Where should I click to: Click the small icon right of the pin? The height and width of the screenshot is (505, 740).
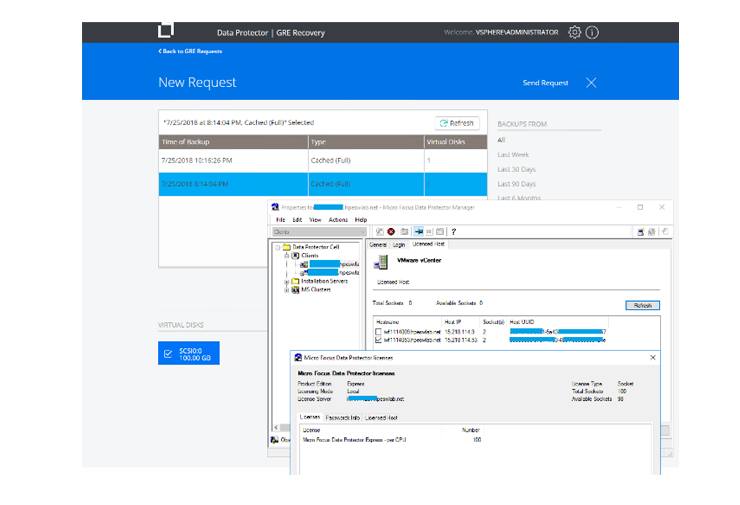429,232
